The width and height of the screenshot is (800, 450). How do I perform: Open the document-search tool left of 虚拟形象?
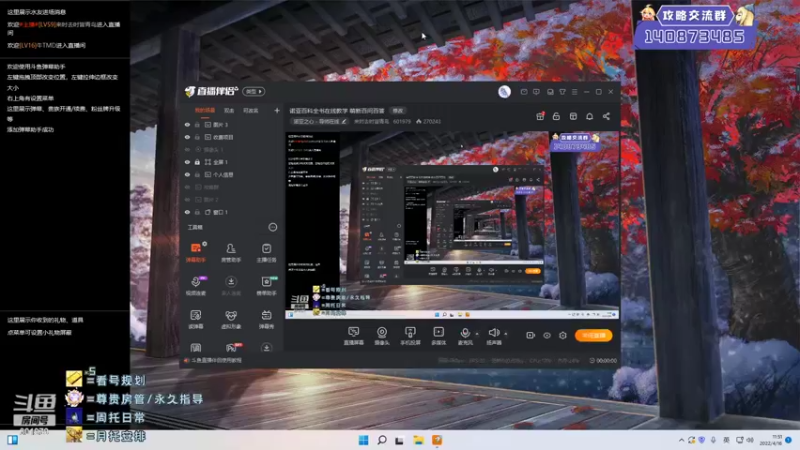click(x=195, y=319)
